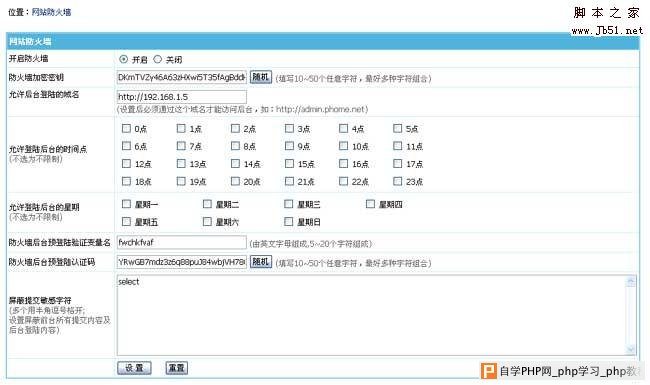Screen dimensions: 650x385
Task: Check the 星期五 checkbox
Action: click(x=126, y=222)
